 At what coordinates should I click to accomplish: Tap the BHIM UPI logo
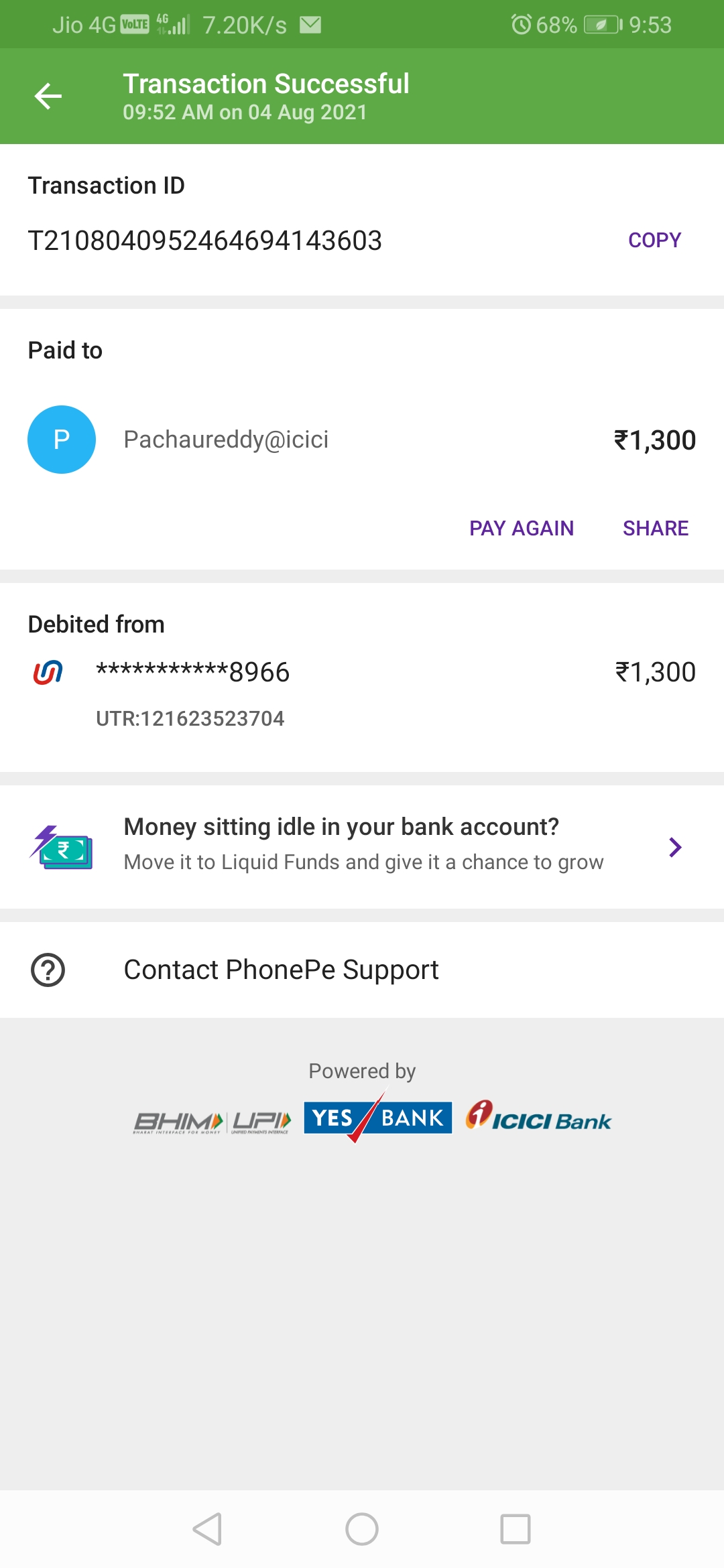213,1121
